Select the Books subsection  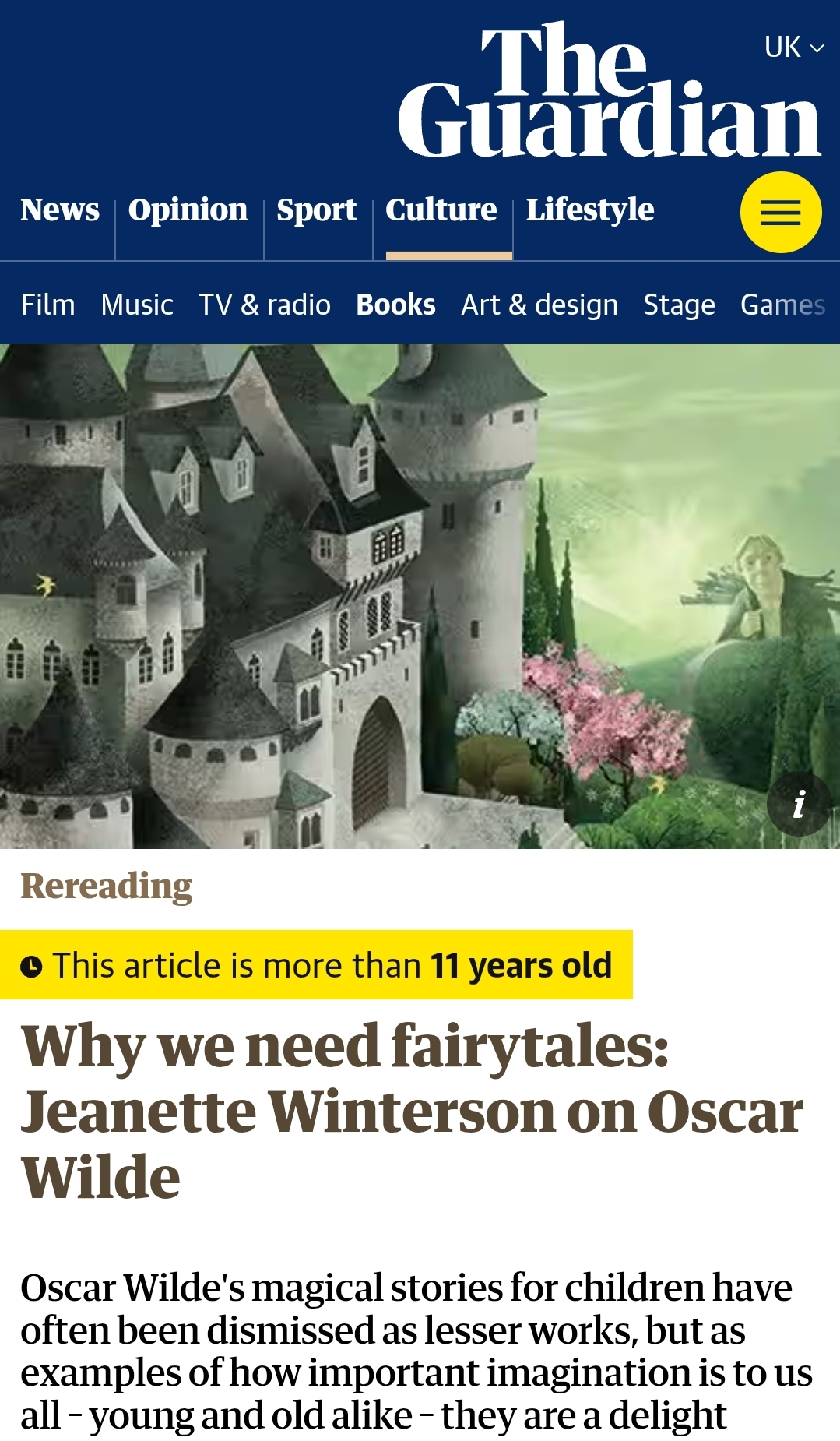(x=395, y=305)
